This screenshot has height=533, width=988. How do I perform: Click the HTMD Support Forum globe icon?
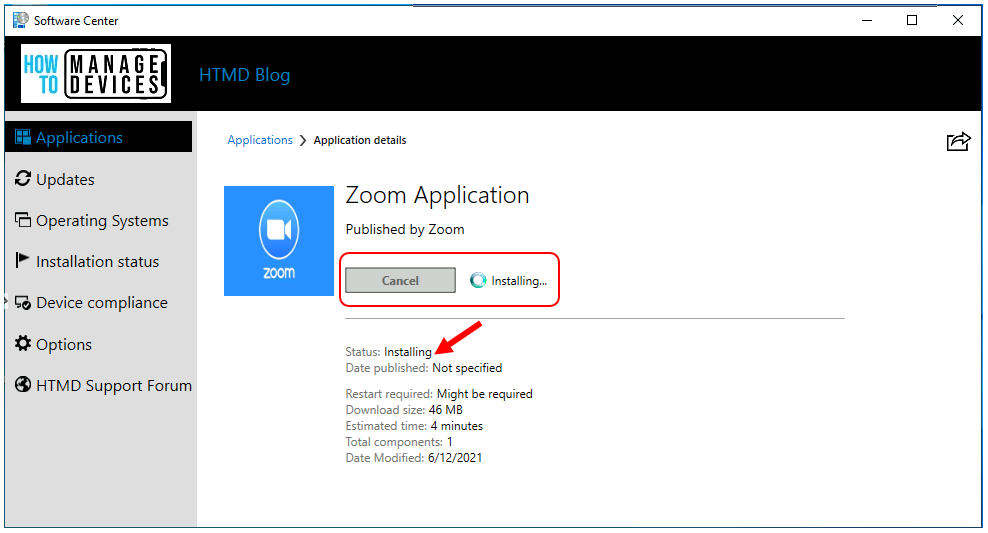click(x=23, y=384)
